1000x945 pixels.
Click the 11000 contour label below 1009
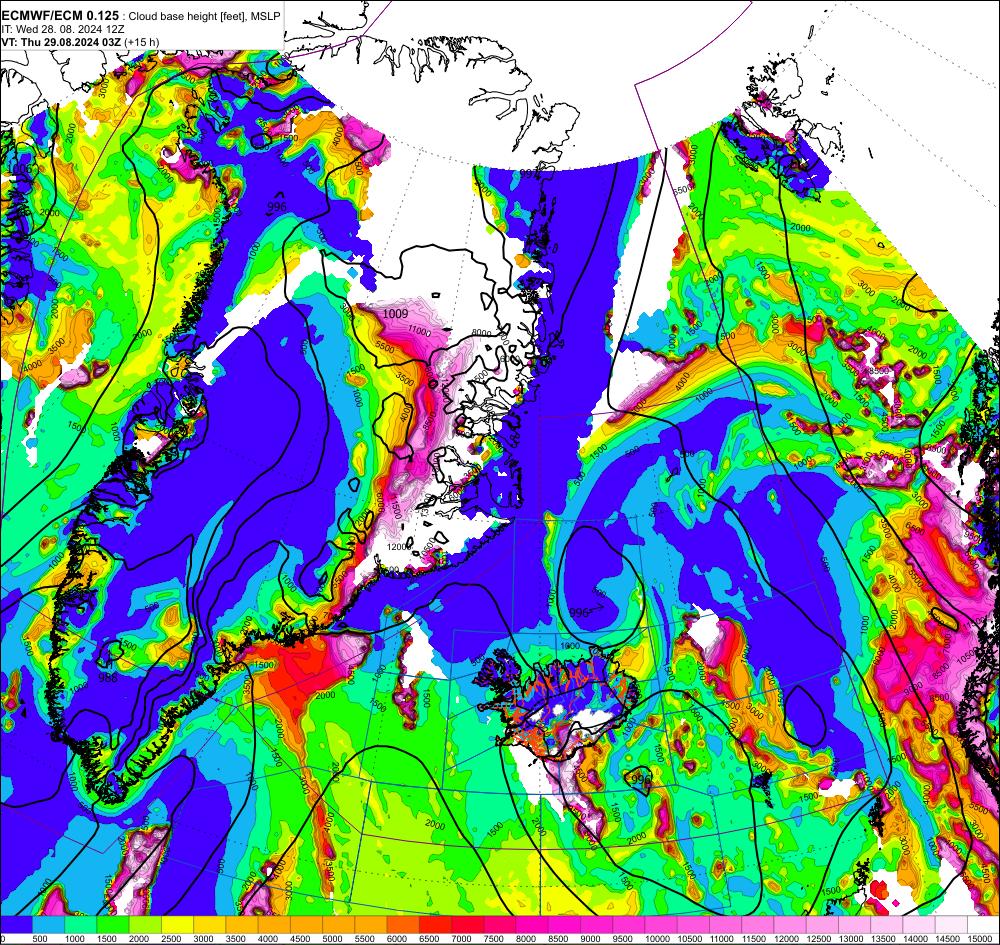(420, 331)
